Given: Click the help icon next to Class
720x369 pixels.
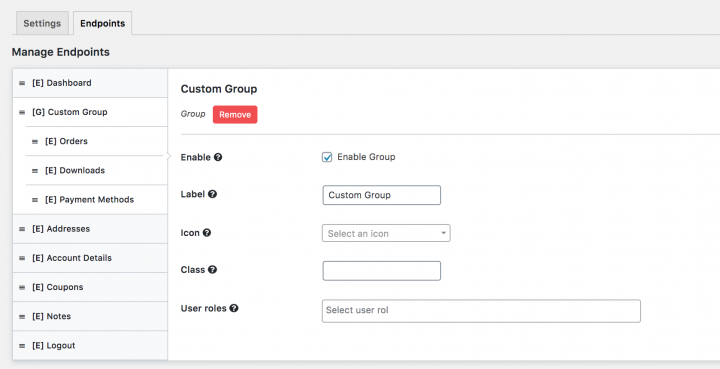Looking at the screenshot, I should click(212, 269).
